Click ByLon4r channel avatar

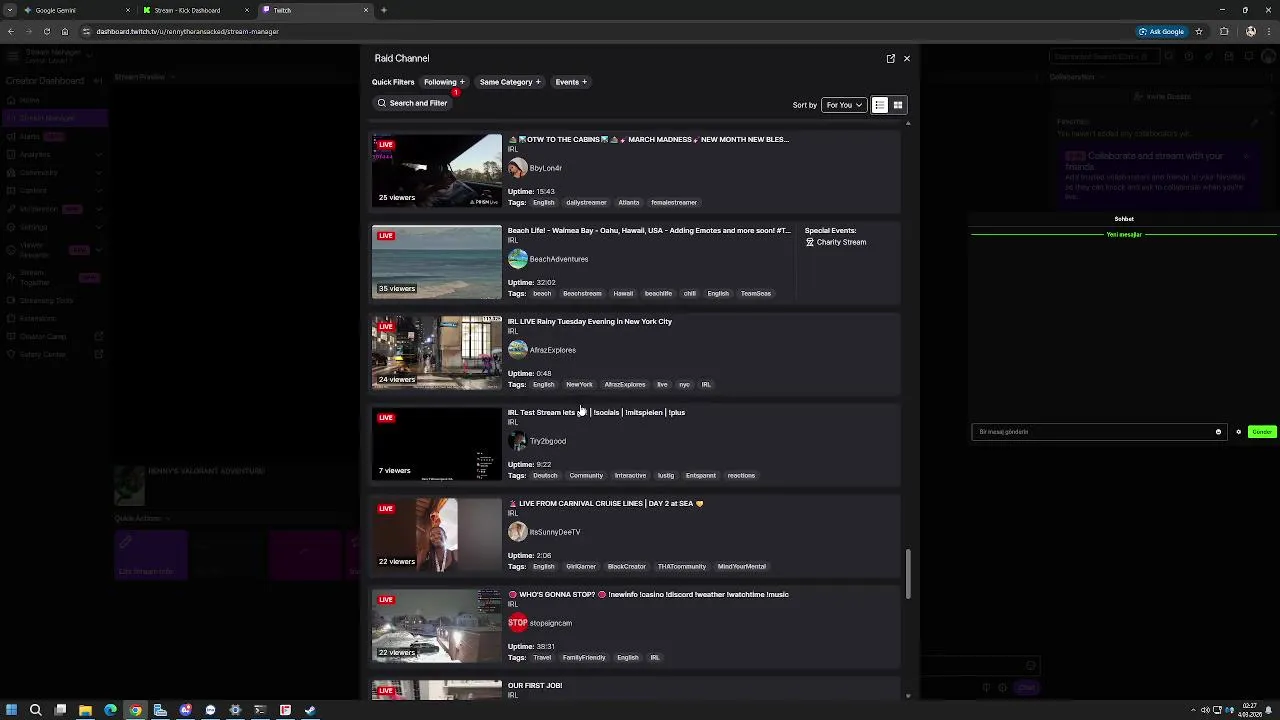tap(517, 168)
